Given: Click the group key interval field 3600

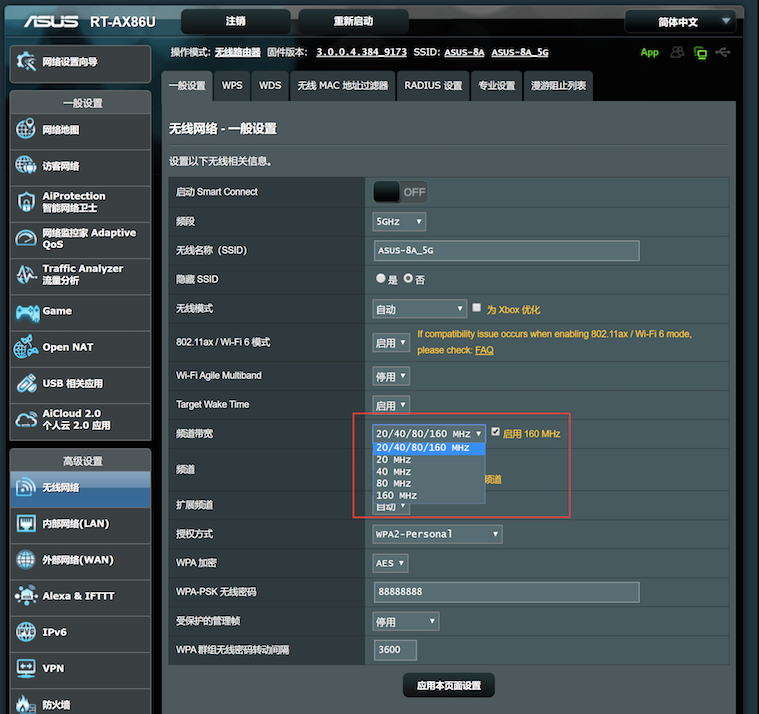Looking at the screenshot, I should (395, 650).
